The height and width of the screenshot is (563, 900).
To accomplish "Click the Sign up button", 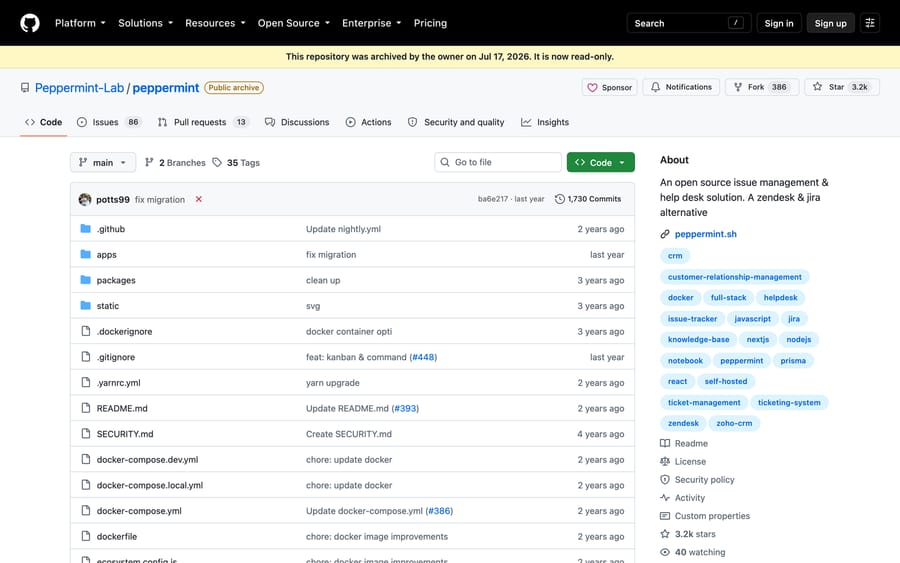I will pyautogui.click(x=830, y=23).
